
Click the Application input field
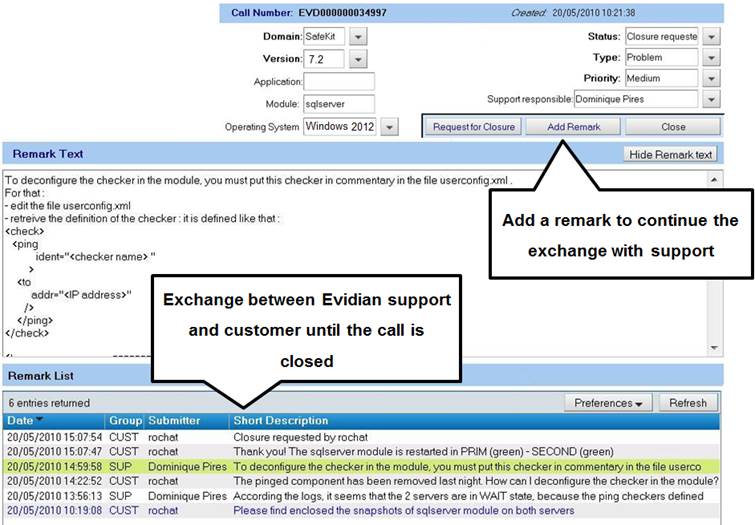click(x=338, y=82)
